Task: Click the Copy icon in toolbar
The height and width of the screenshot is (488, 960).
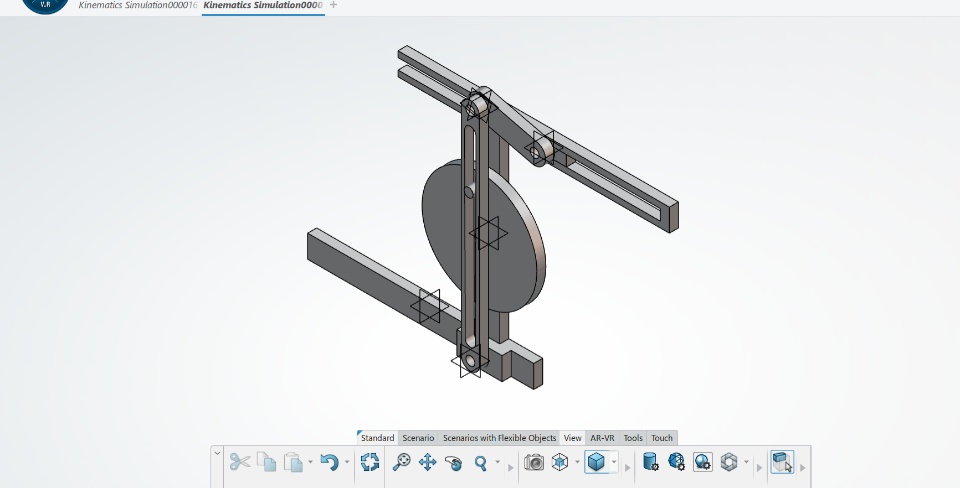Action: click(266, 462)
